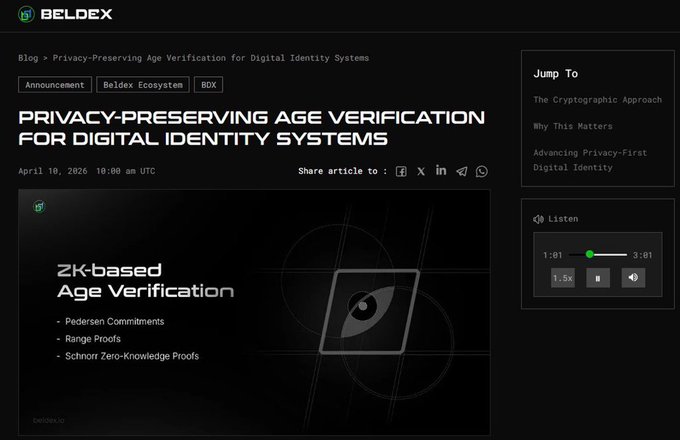This screenshot has height=440, width=680.
Task: Click the Schnorr Zero-Knowledge Proofs bullet text
Action: [x=132, y=356]
